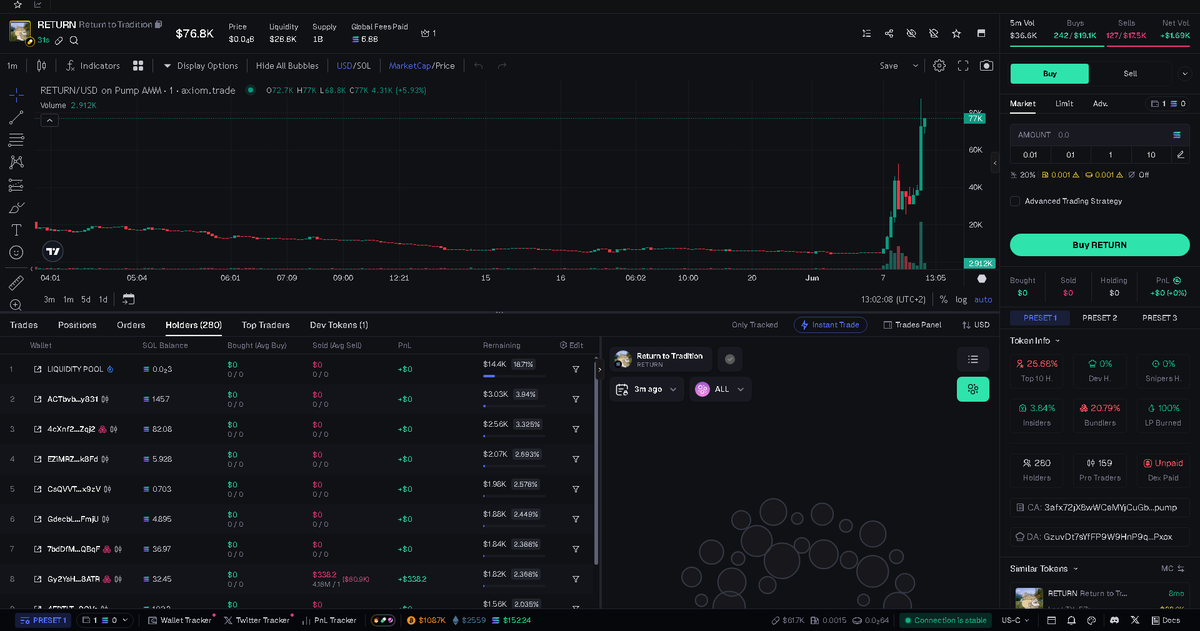Copy the CA contract address

(x=1099, y=508)
